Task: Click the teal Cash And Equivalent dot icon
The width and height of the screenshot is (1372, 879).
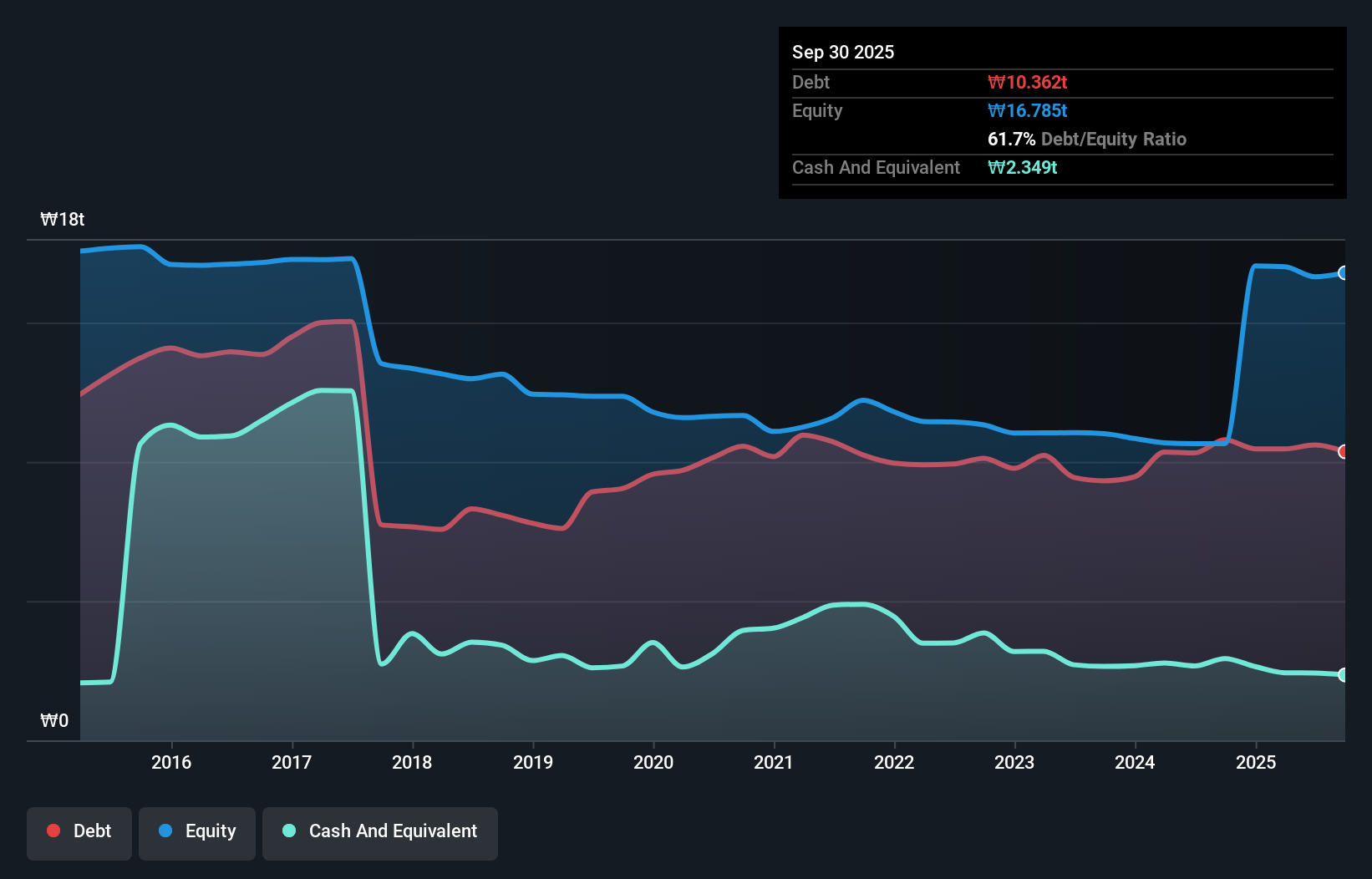Action: coord(287,831)
